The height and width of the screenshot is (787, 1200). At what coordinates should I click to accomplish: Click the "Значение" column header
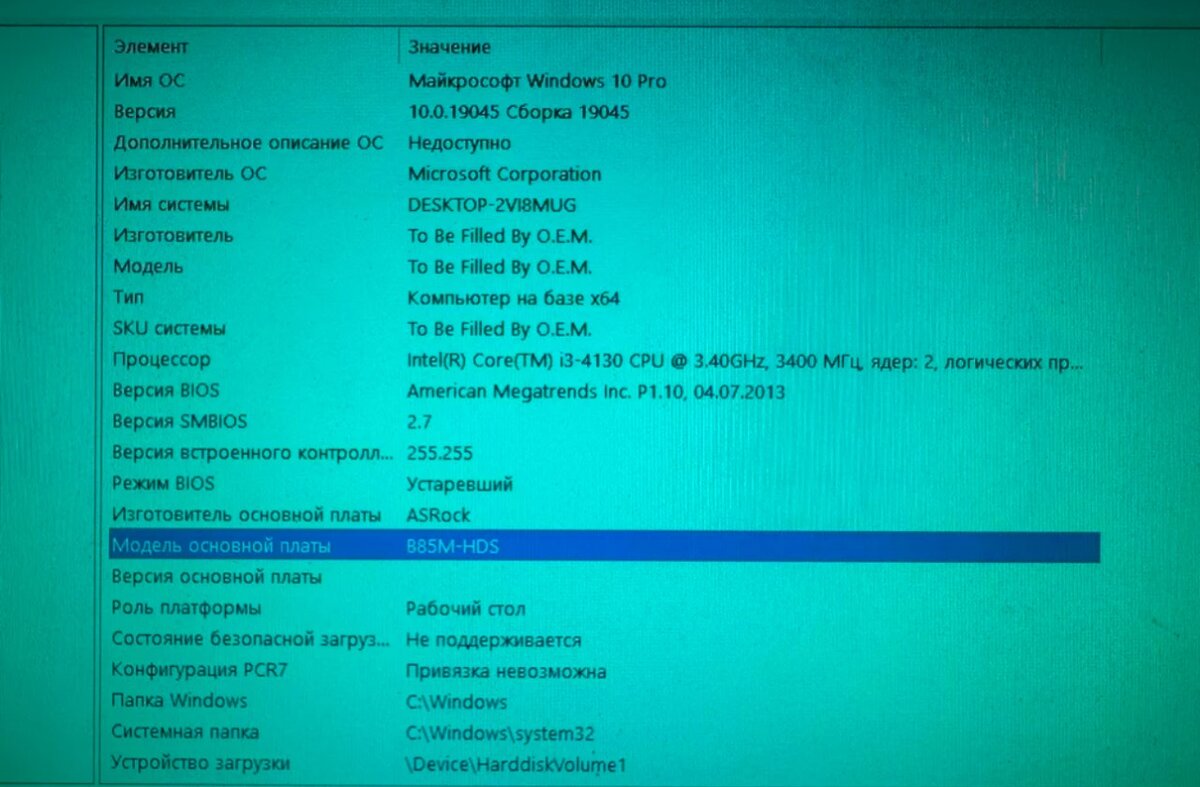[449, 47]
